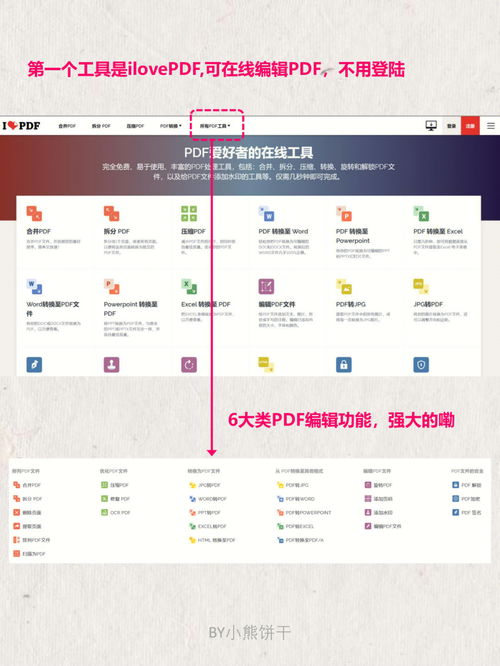Open the PDF 转换至 Powerpoint card icon
This screenshot has height=666, width=500.
click(x=344, y=213)
